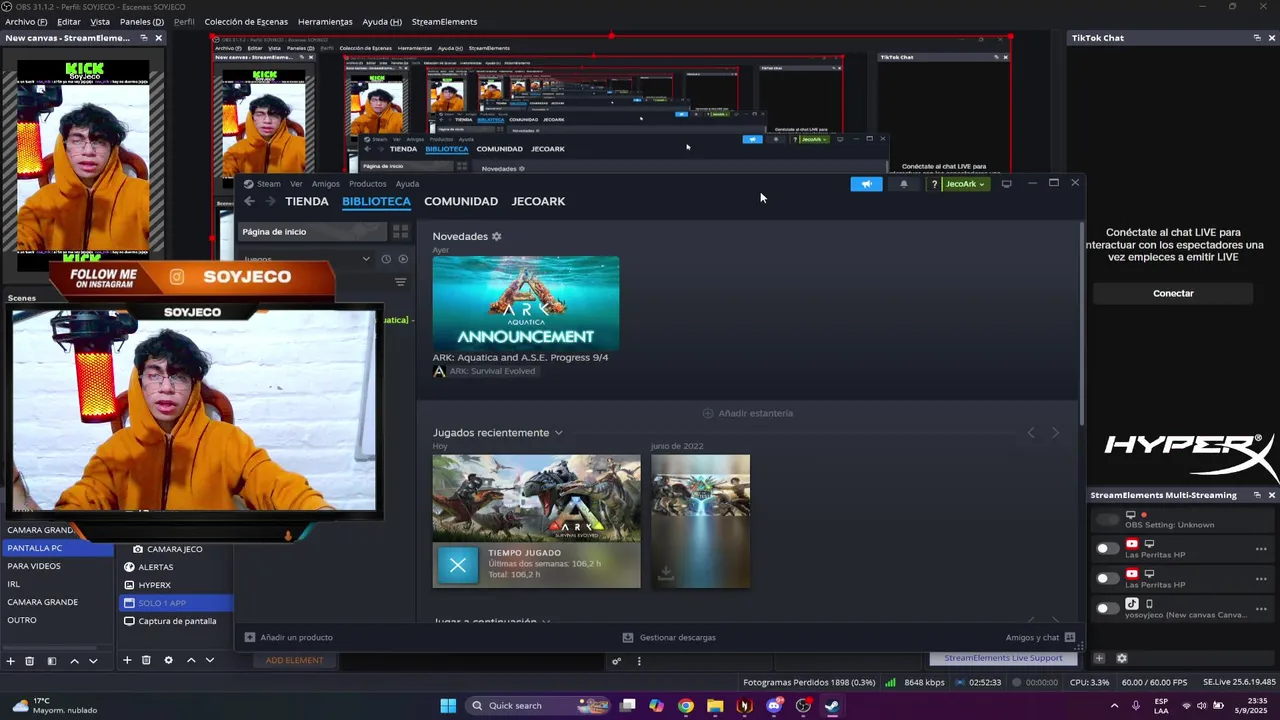Open Windows Start menu

click(x=448, y=706)
